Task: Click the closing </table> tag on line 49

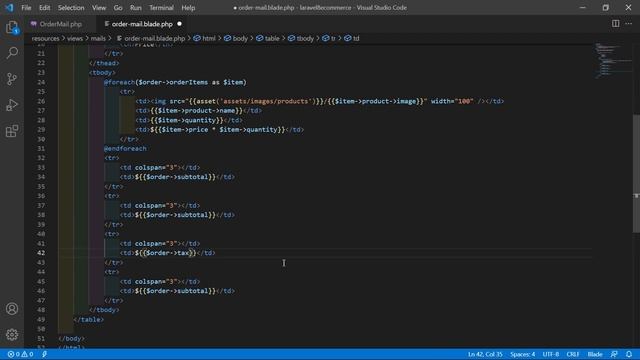Action: coord(89,320)
